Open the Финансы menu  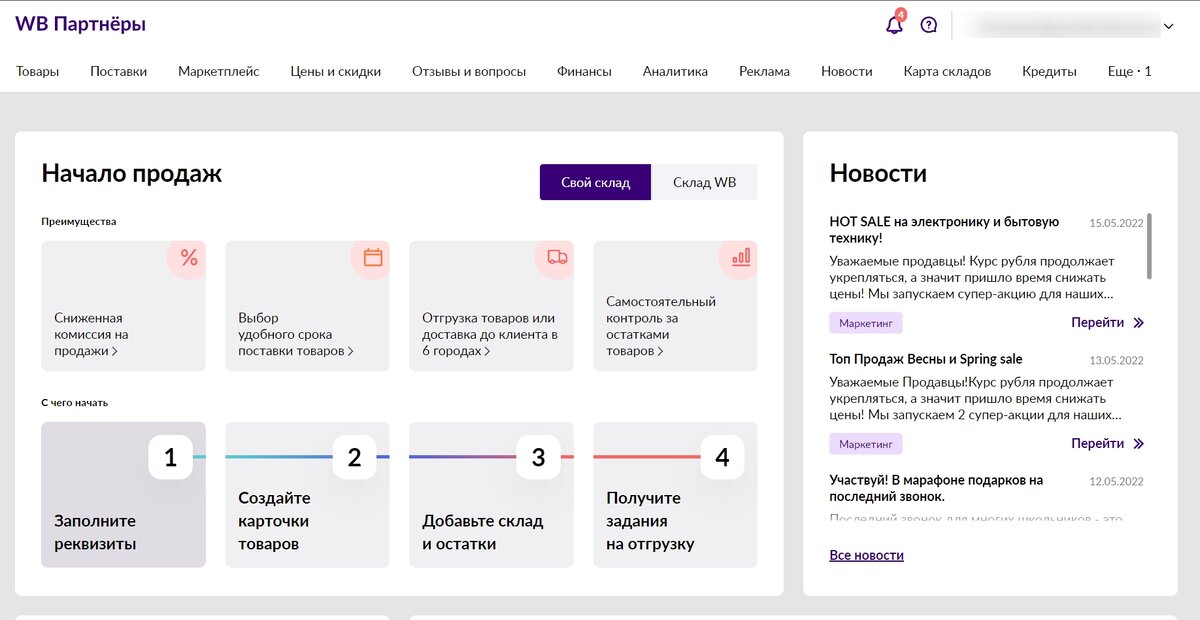click(585, 72)
